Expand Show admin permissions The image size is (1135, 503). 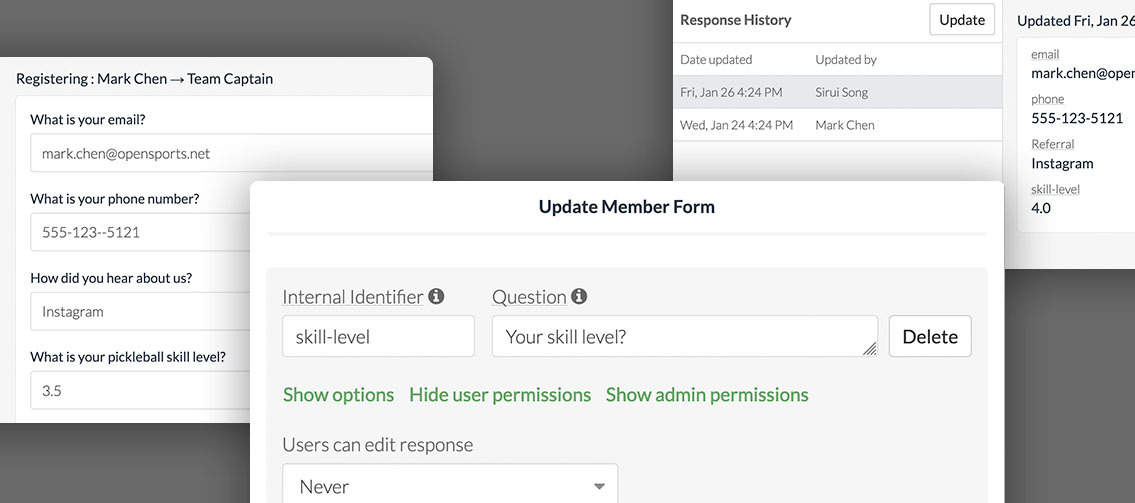coord(707,395)
